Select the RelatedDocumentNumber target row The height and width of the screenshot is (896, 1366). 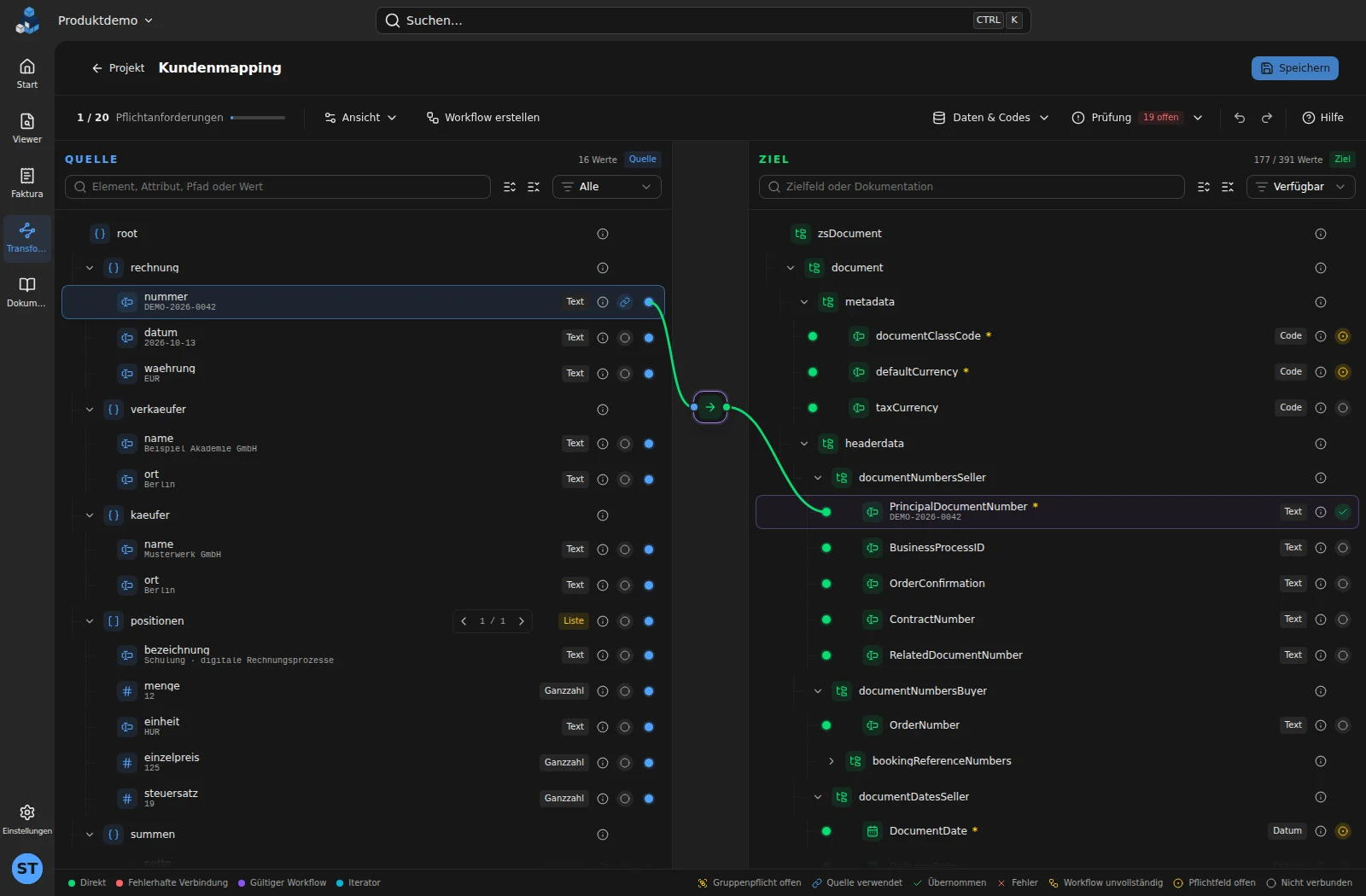pos(1057,655)
